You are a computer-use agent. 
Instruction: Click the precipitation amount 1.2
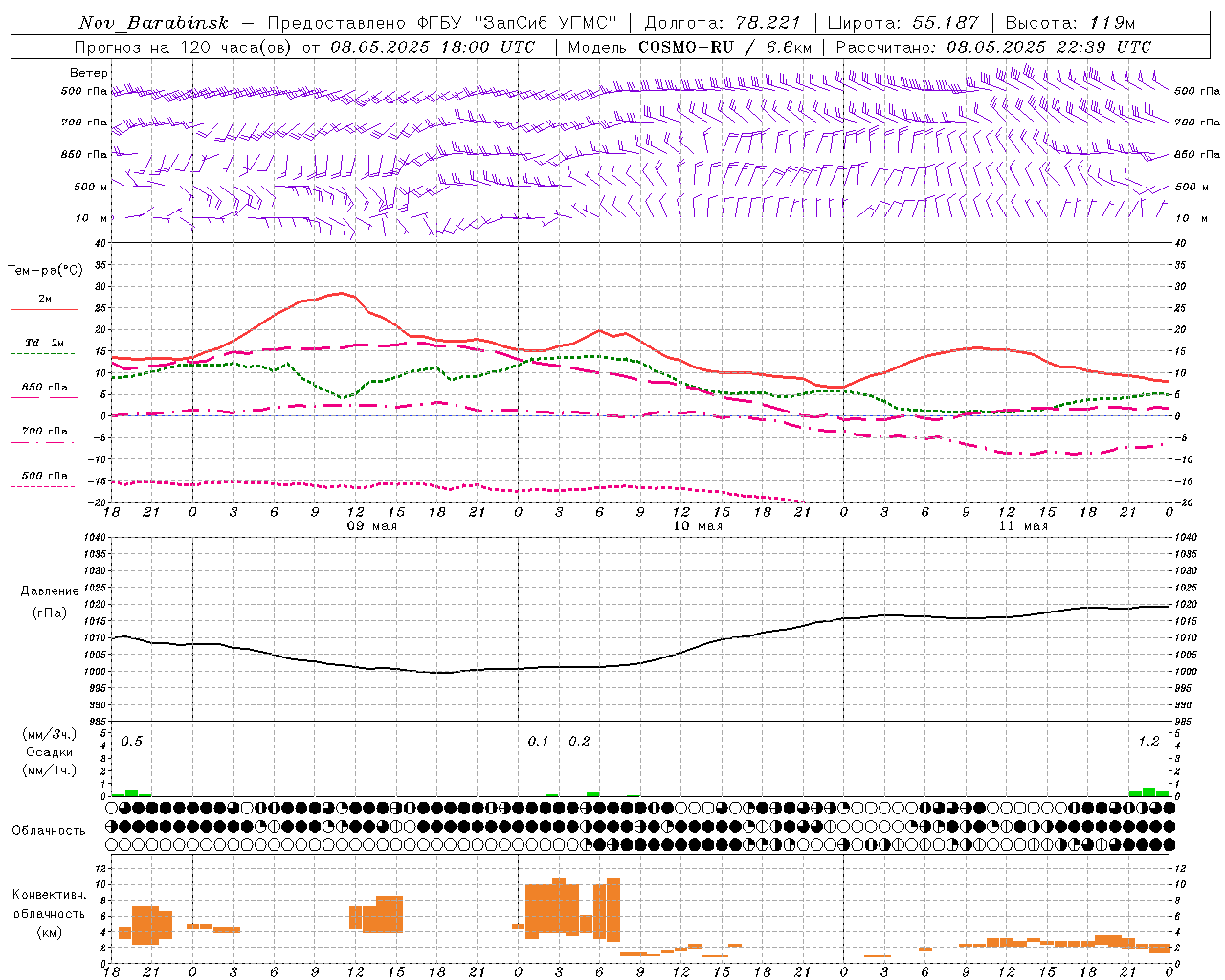click(1148, 741)
